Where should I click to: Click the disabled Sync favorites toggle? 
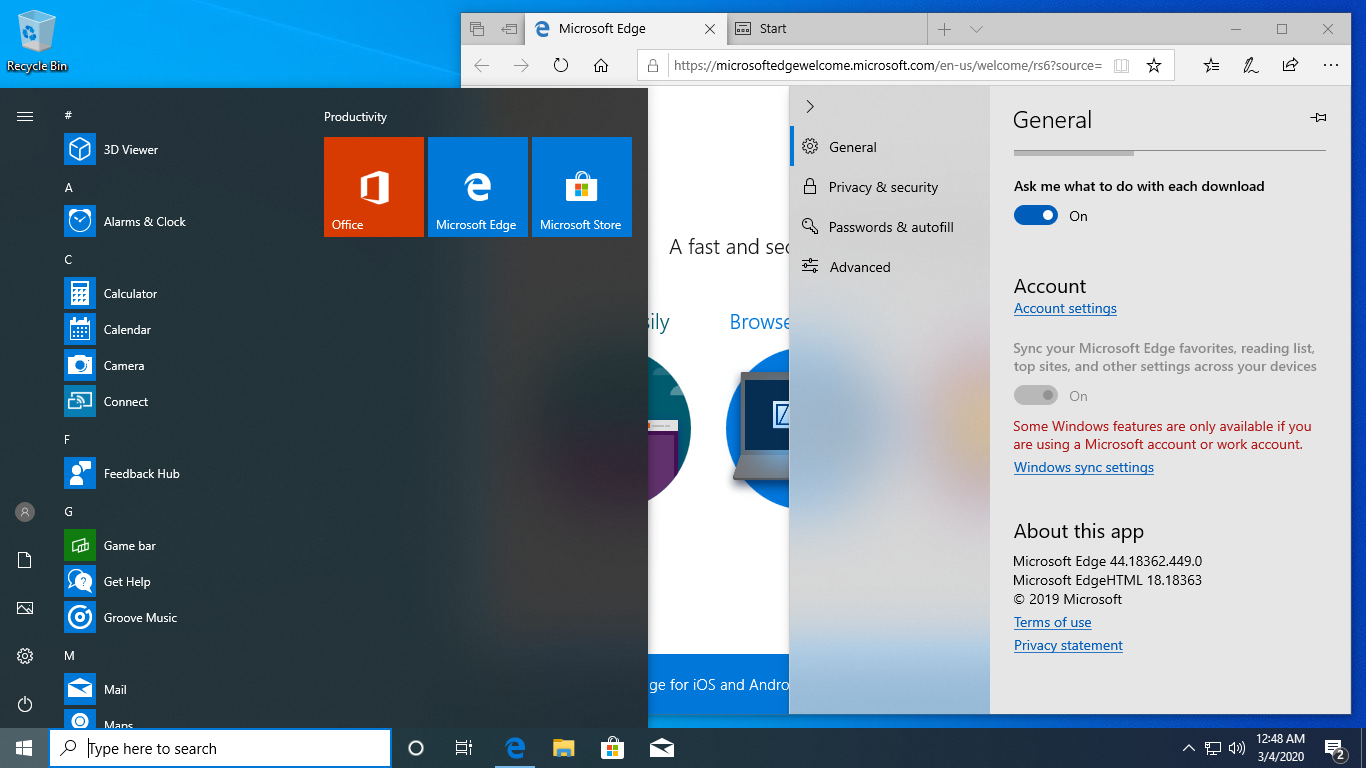[x=1036, y=396]
